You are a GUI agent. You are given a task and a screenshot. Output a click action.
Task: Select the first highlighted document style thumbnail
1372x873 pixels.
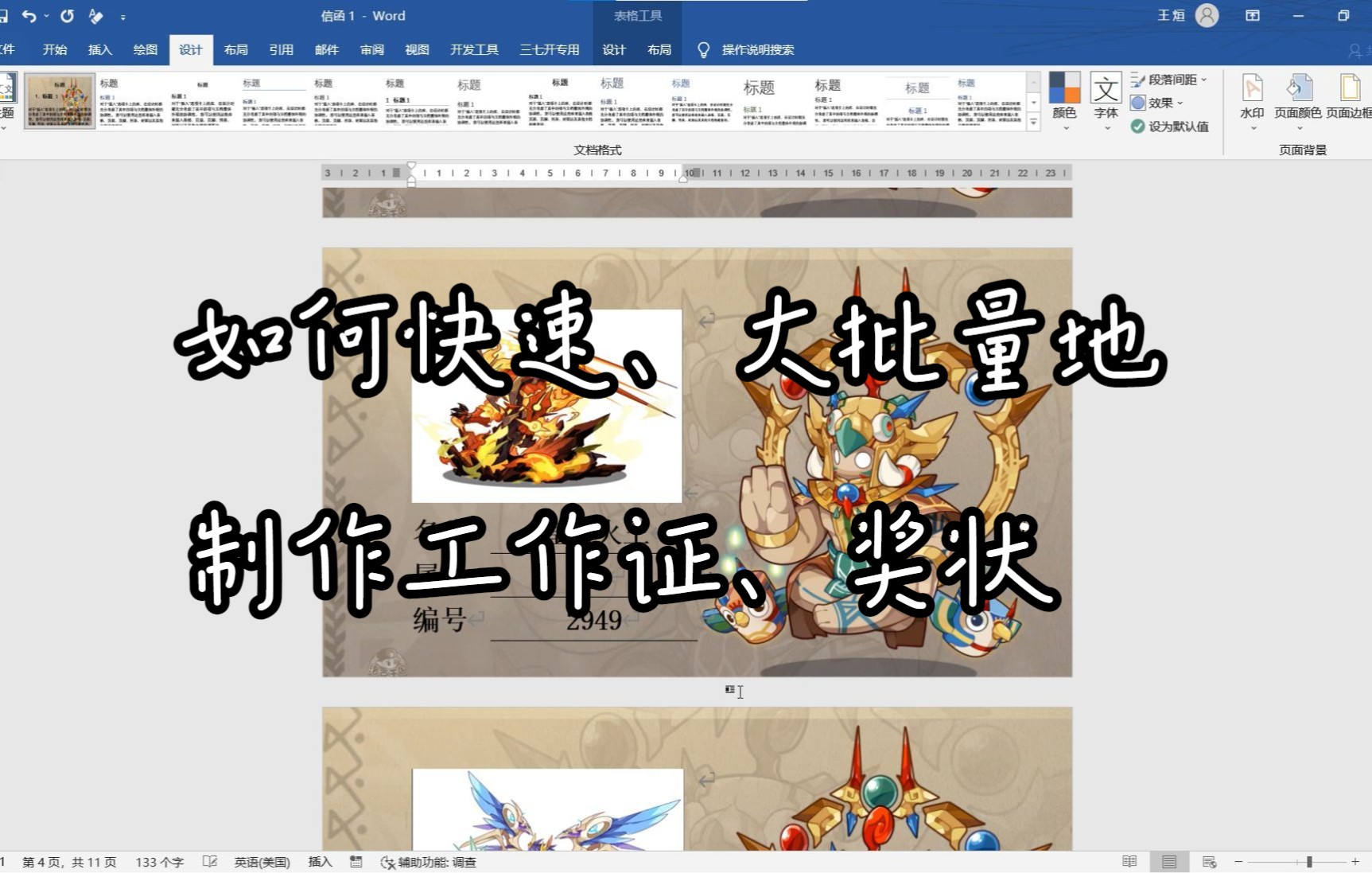click(x=60, y=101)
